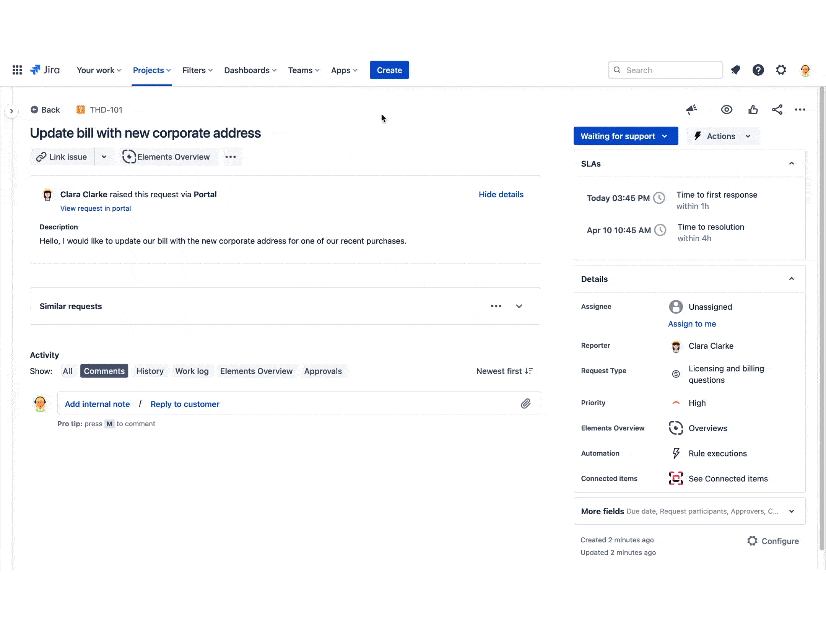Switch to the History activity tab
Viewport: 826px width, 624px height.
click(x=150, y=371)
